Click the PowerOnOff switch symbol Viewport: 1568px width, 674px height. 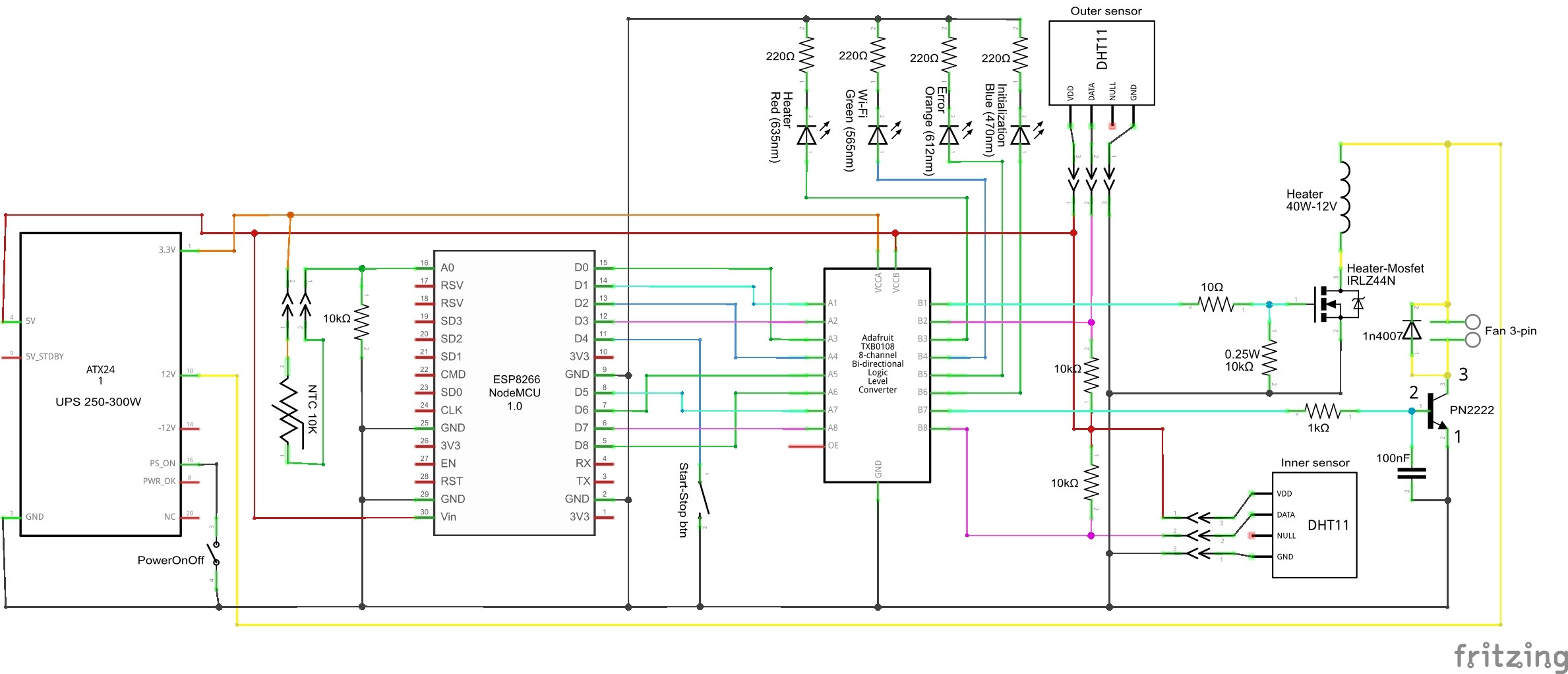pyautogui.click(x=214, y=554)
